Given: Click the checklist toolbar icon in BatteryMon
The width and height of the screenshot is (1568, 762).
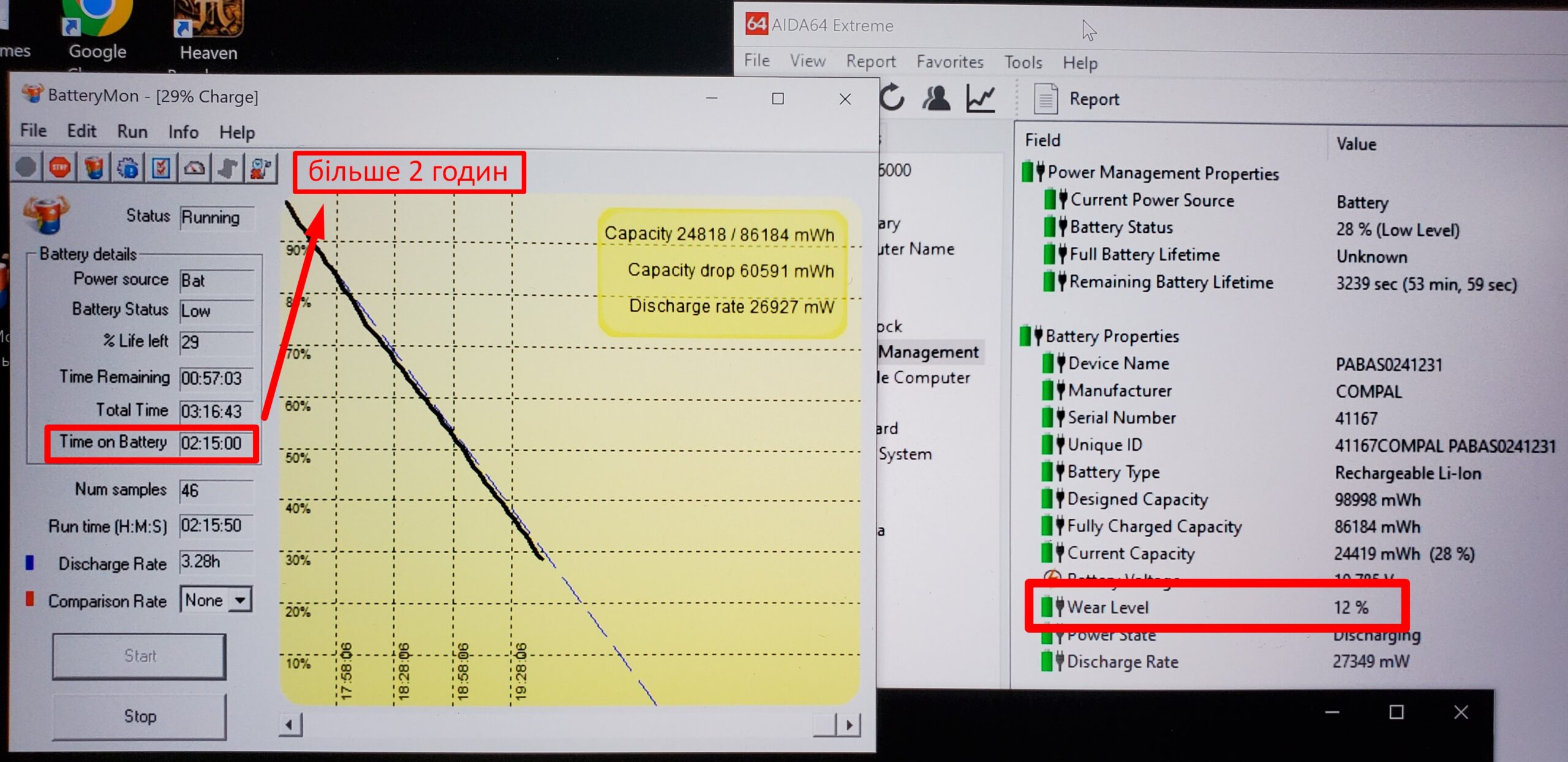Looking at the screenshot, I should 161,168.
